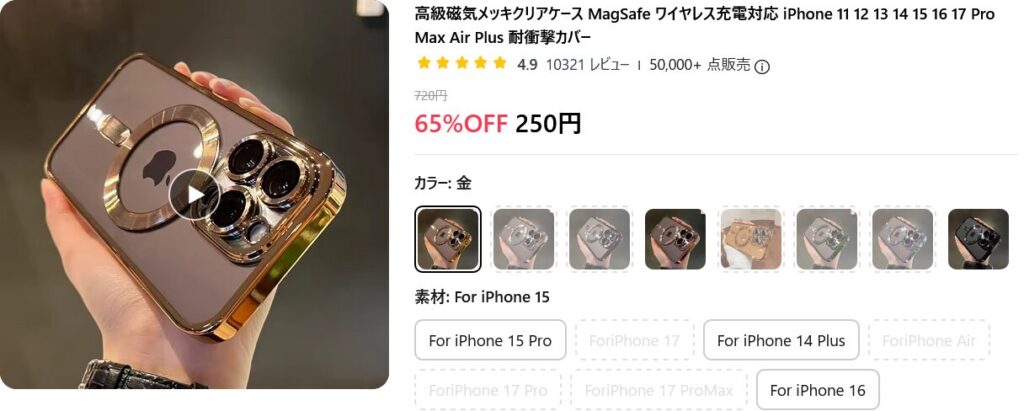Choose For iPhone 16 option
1024x411 pixels.
(818, 390)
